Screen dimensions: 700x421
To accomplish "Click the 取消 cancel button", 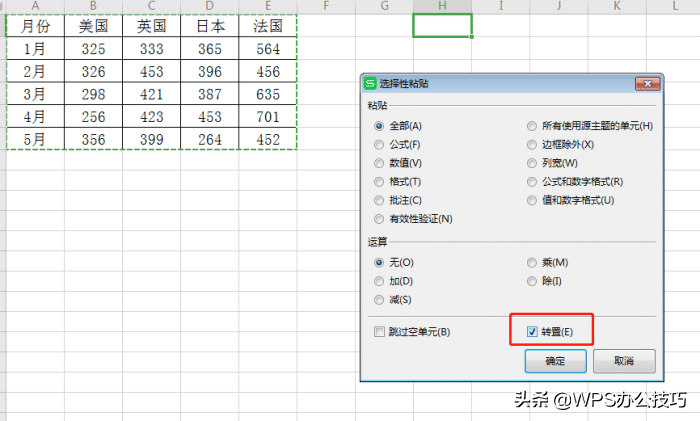I will click(x=624, y=361).
